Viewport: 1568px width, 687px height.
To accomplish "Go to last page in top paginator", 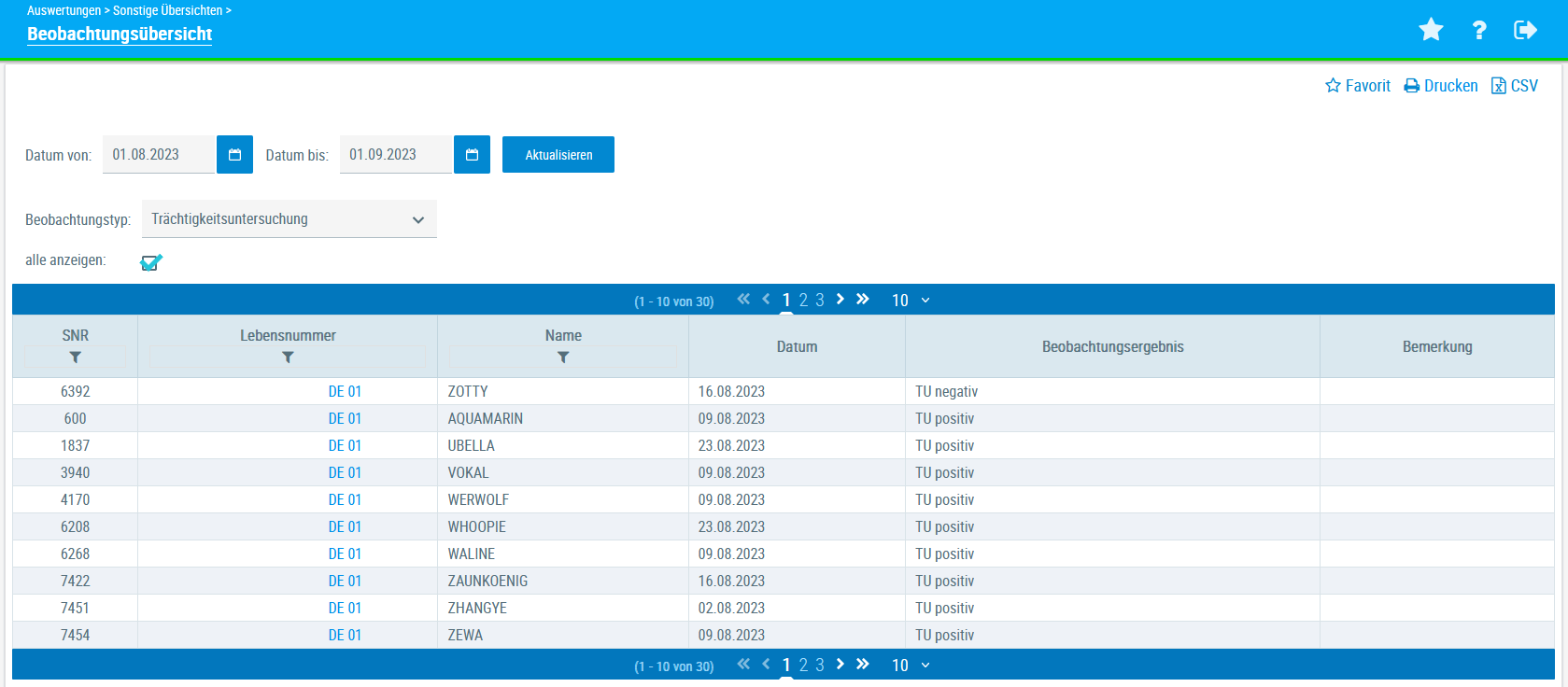I will (x=863, y=299).
